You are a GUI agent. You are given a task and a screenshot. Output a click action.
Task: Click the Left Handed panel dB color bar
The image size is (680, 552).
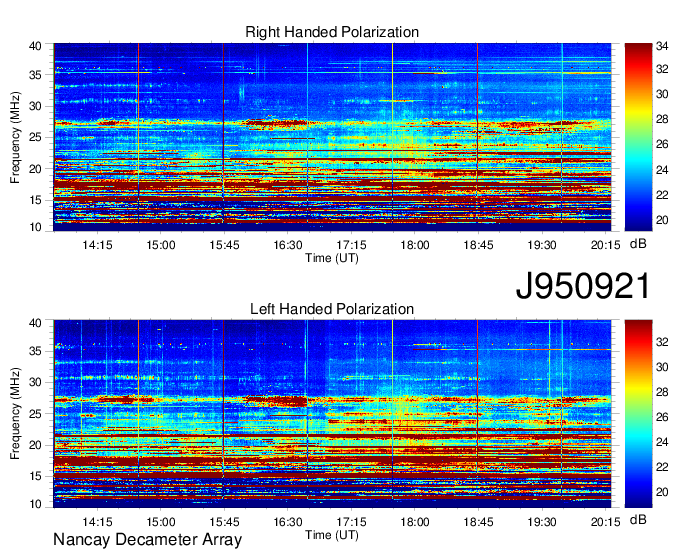point(638,414)
